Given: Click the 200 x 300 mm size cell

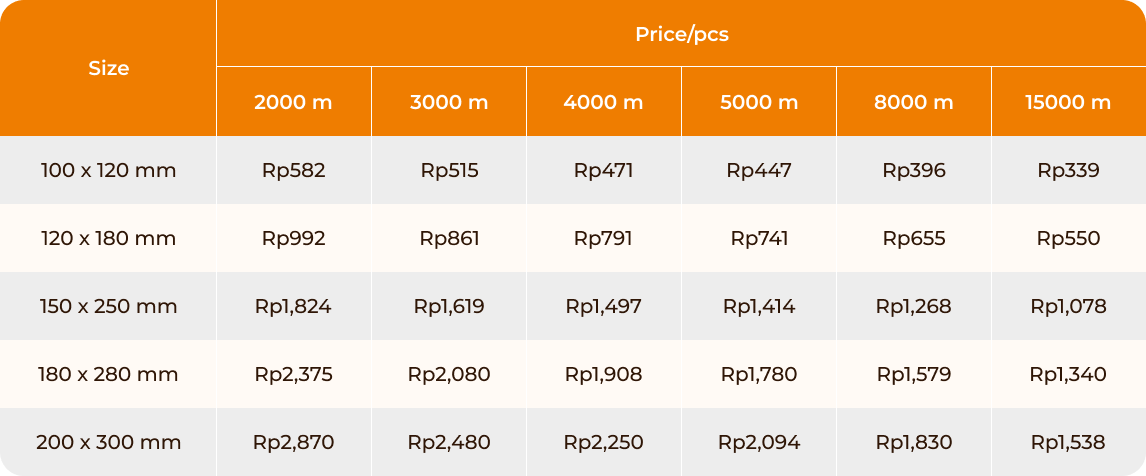Looking at the screenshot, I should (x=108, y=442).
